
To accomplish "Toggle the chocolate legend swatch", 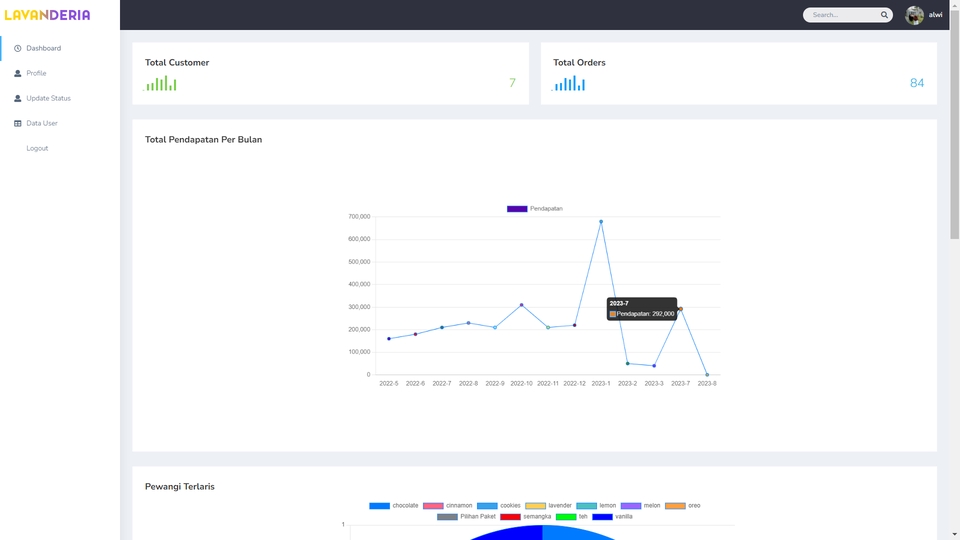I will (380, 506).
